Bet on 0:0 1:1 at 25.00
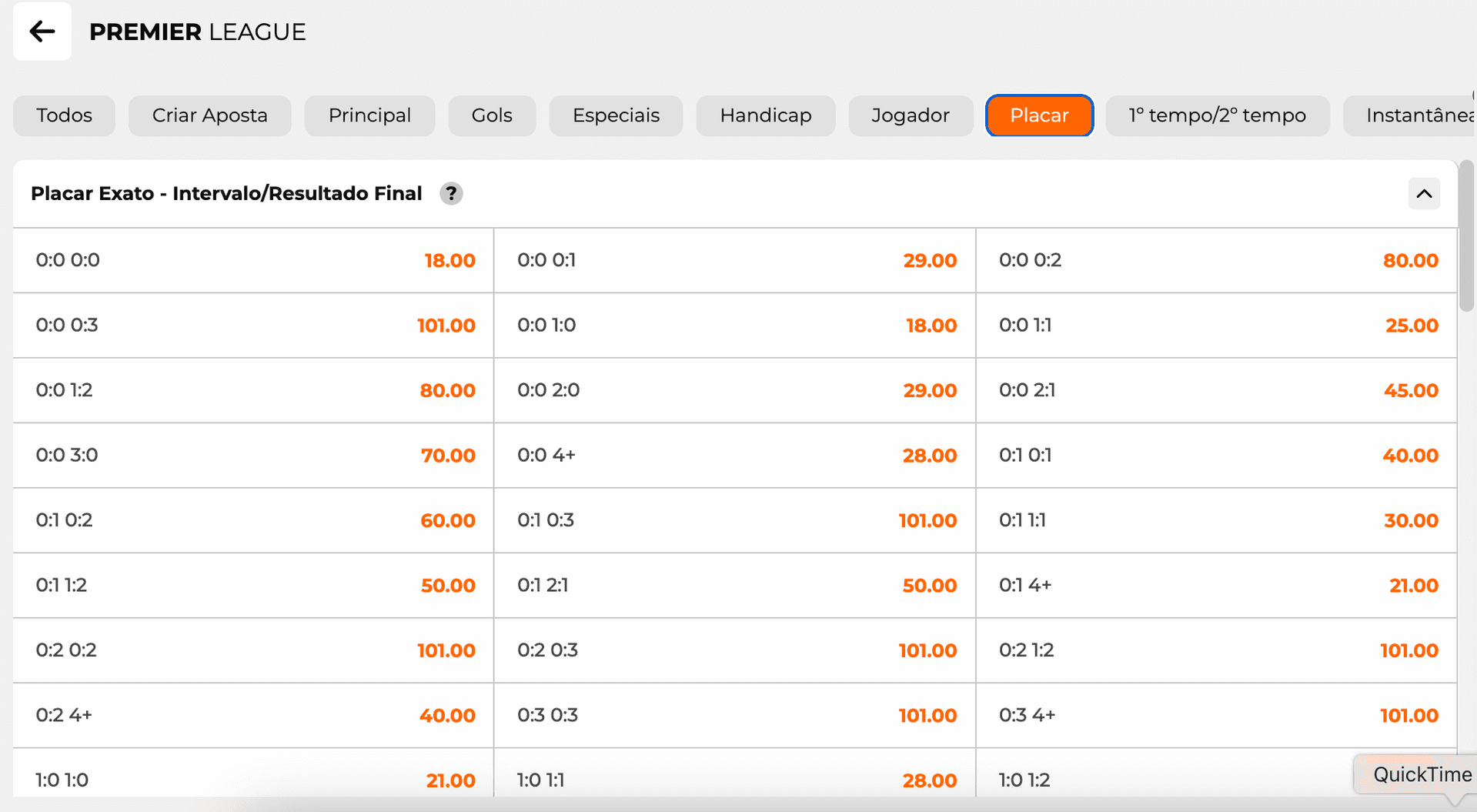This screenshot has height=812, width=1477. [x=1217, y=326]
